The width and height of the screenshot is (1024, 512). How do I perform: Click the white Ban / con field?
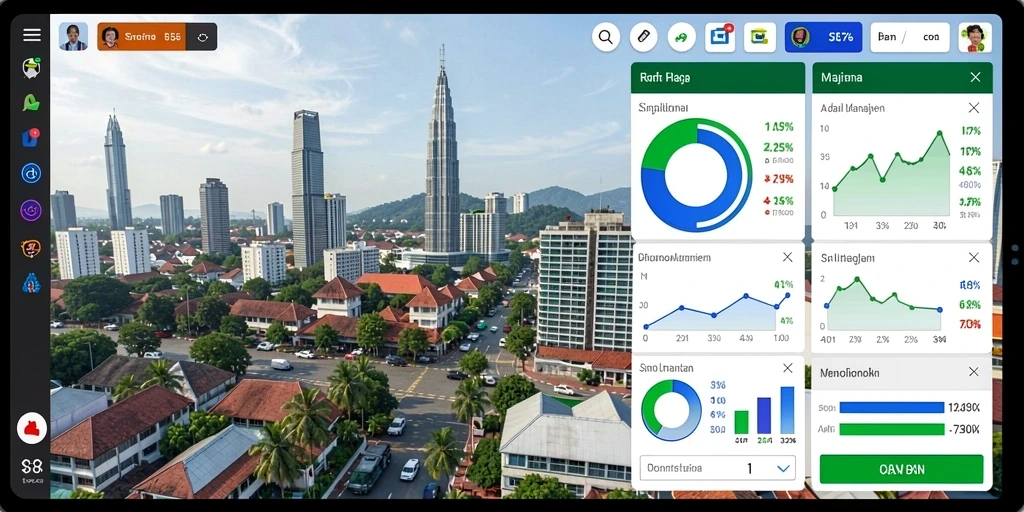tap(910, 37)
